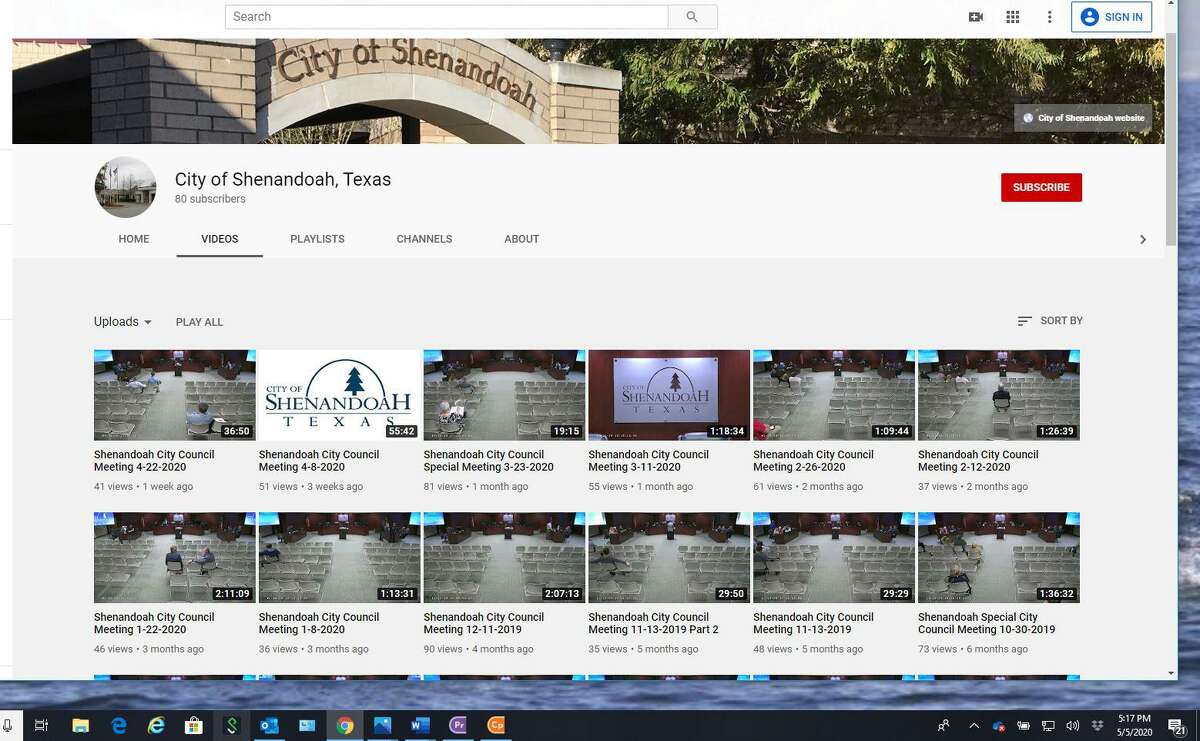
Task: Open the Uploads filter dropdown
Action: coord(121,321)
